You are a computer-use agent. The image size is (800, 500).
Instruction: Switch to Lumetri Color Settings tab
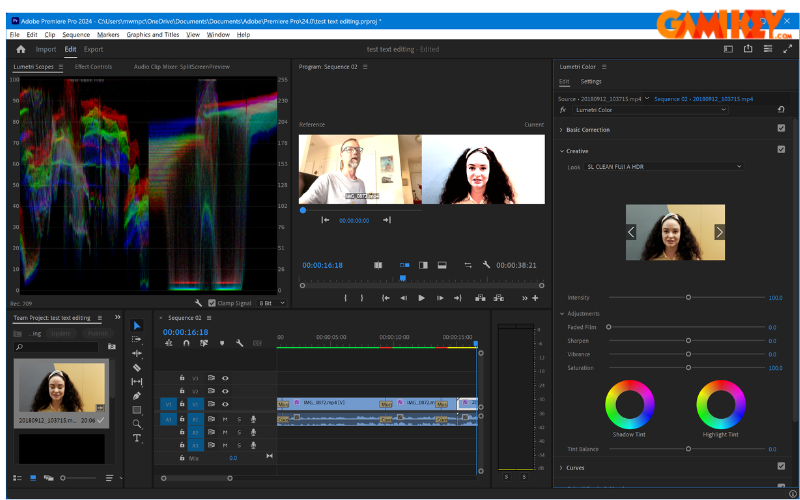[591, 82]
